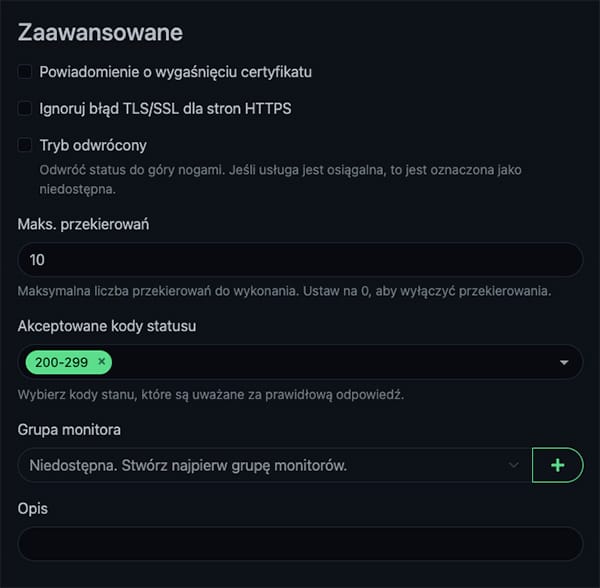The height and width of the screenshot is (588, 600).
Task: Select the 200-299 green tag
Action: 60,361
